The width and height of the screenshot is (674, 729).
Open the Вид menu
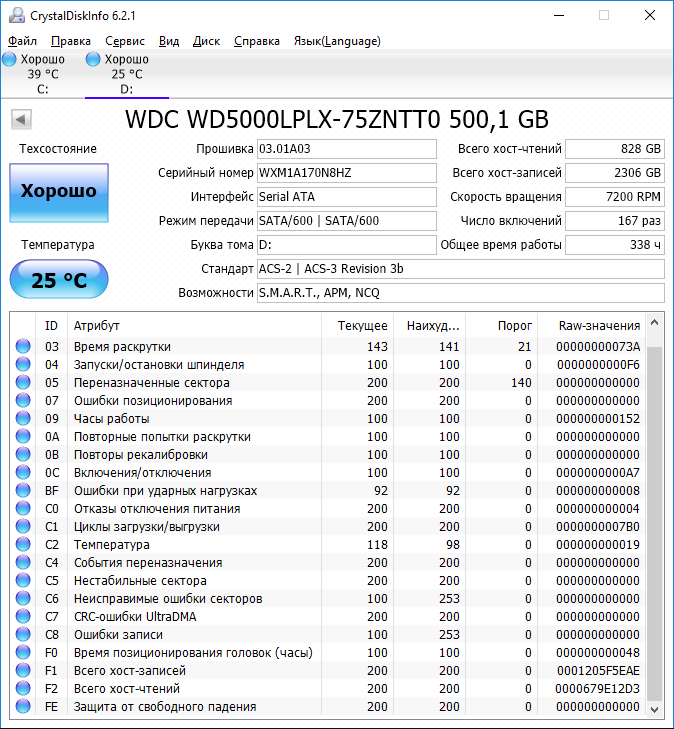[x=169, y=41]
